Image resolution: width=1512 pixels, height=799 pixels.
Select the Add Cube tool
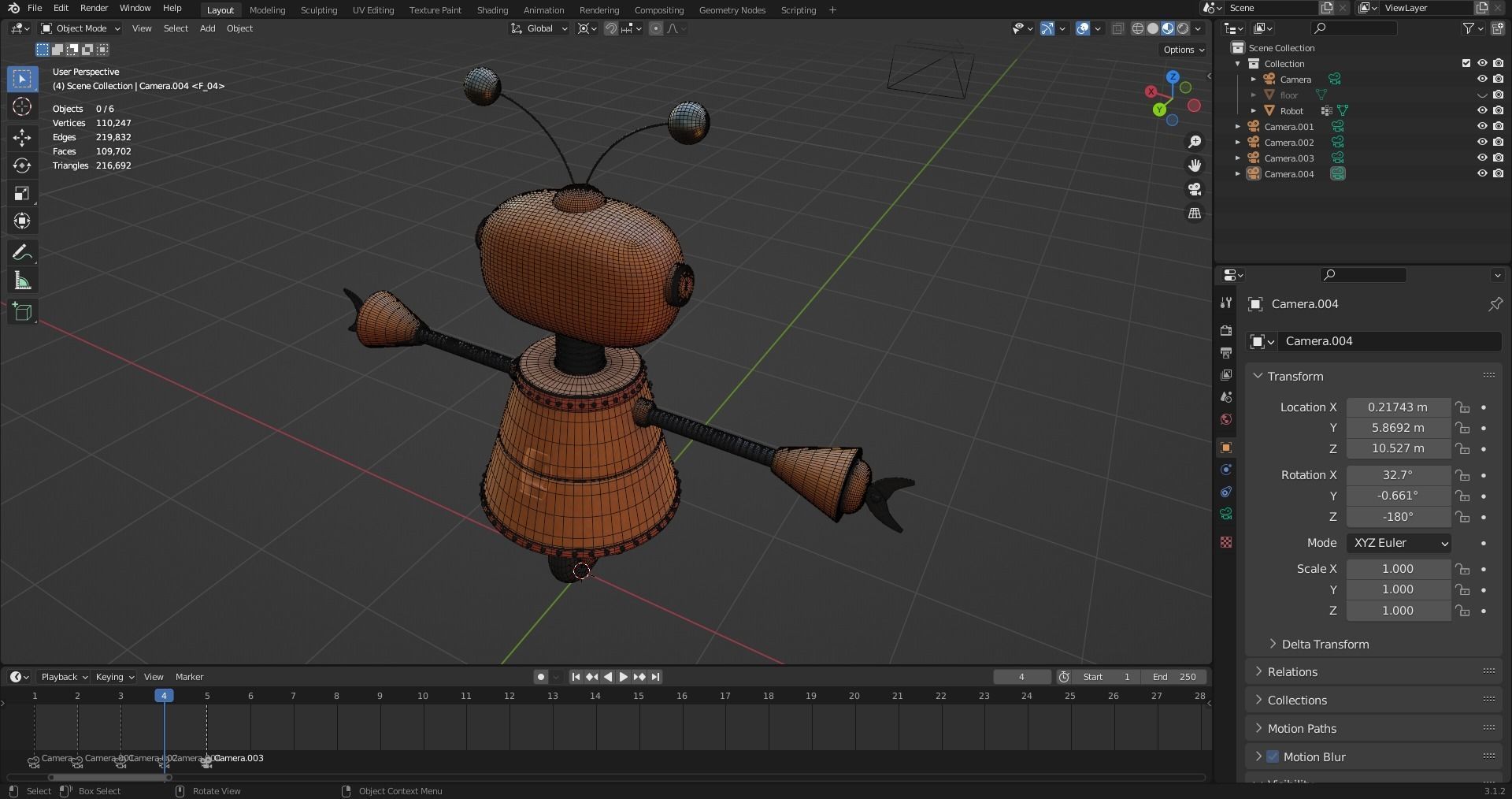coord(22,312)
